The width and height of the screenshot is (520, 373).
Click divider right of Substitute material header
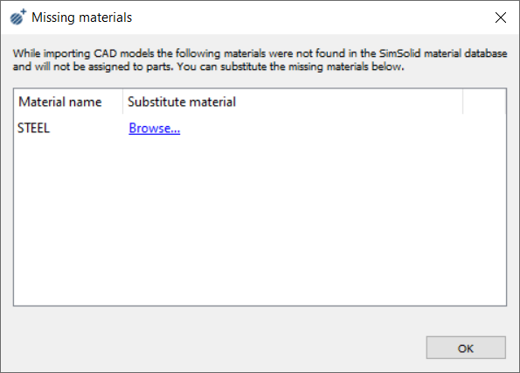(x=463, y=102)
